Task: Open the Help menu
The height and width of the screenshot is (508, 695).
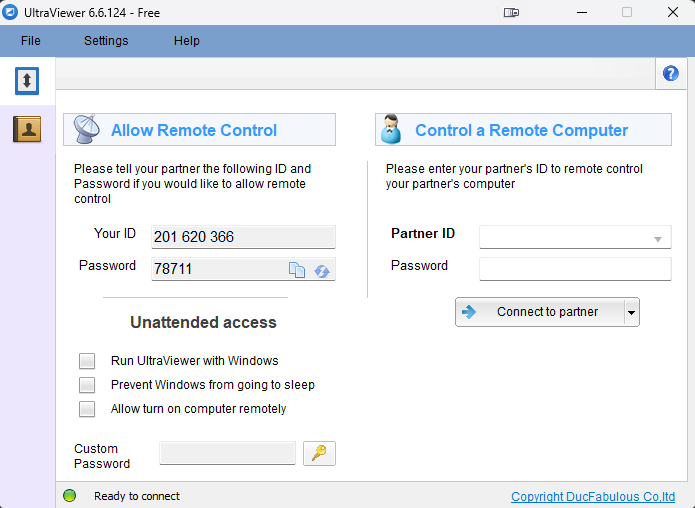Action: 187,41
